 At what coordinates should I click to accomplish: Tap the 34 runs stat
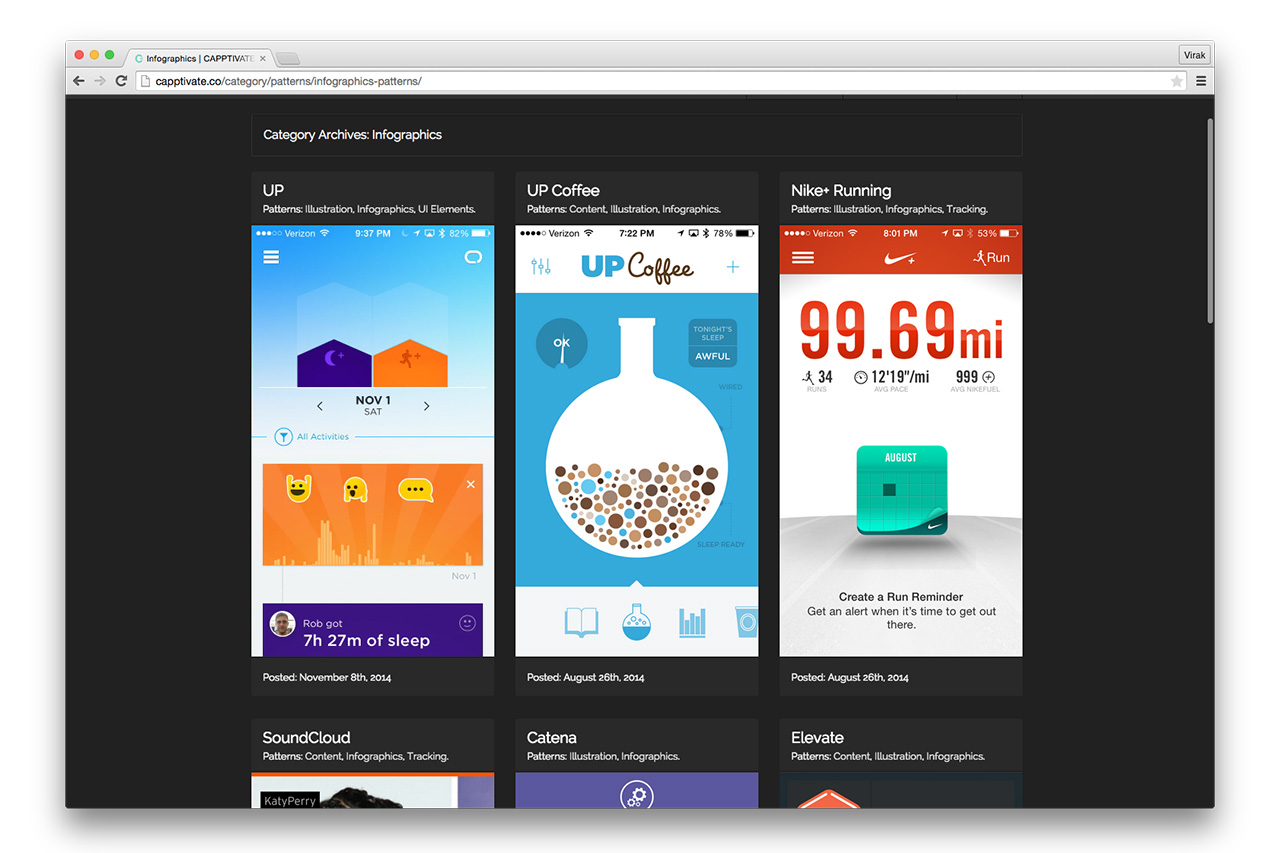(817, 380)
